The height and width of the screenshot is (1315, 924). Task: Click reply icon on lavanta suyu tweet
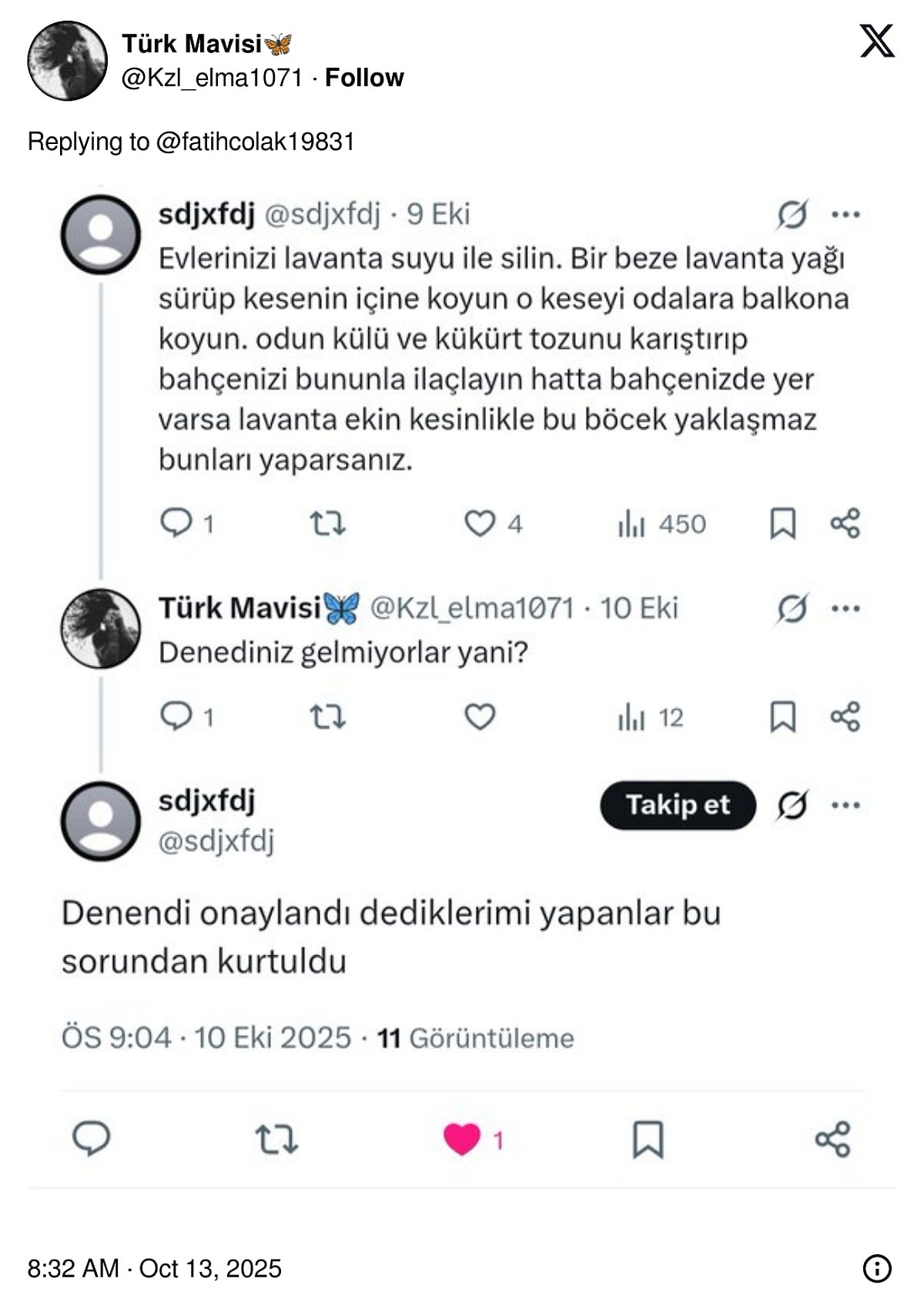pos(176,524)
